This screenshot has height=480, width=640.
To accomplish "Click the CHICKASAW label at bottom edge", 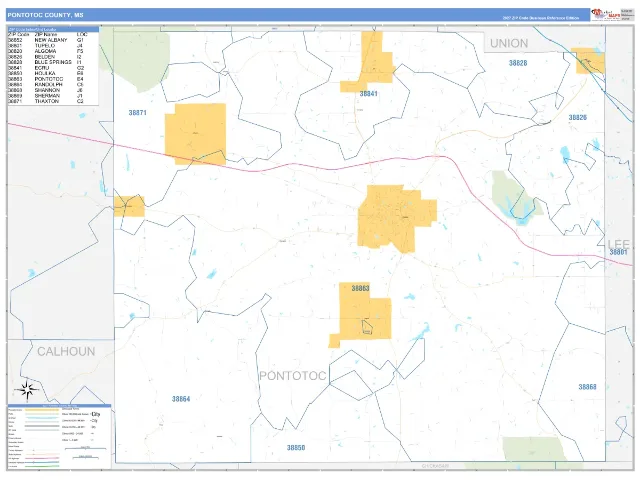I will (x=436, y=466).
